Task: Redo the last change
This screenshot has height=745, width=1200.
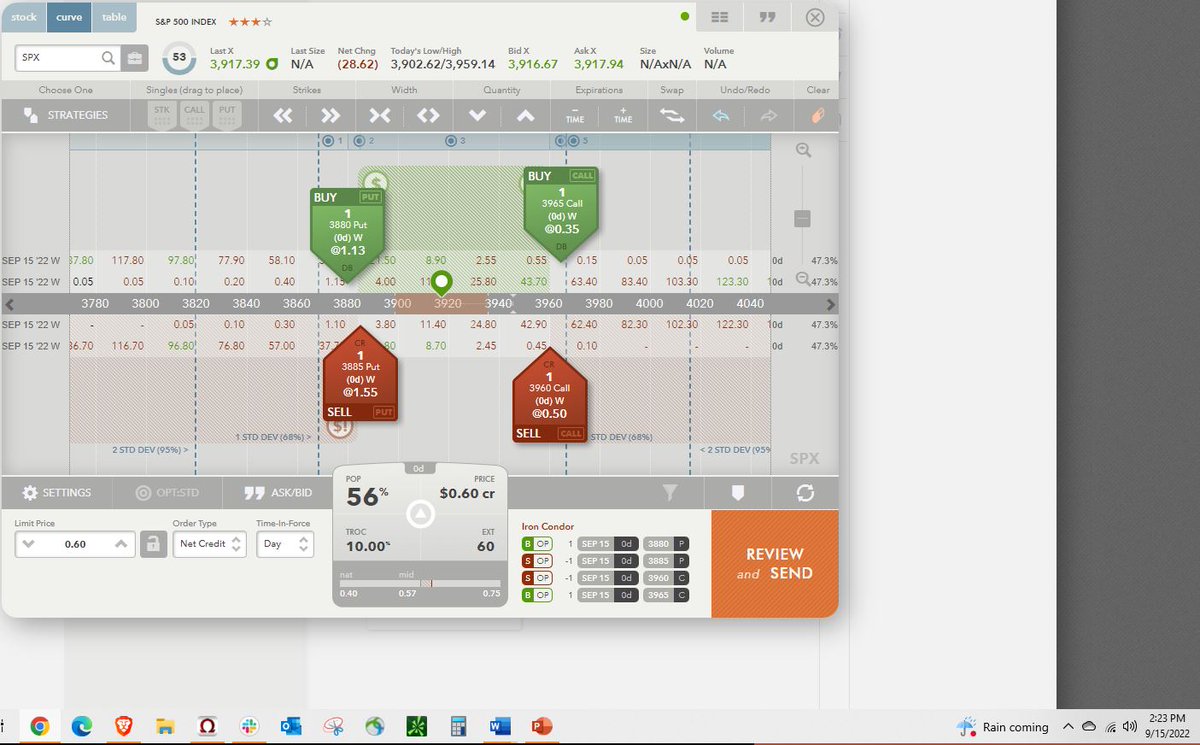Action: tap(768, 115)
